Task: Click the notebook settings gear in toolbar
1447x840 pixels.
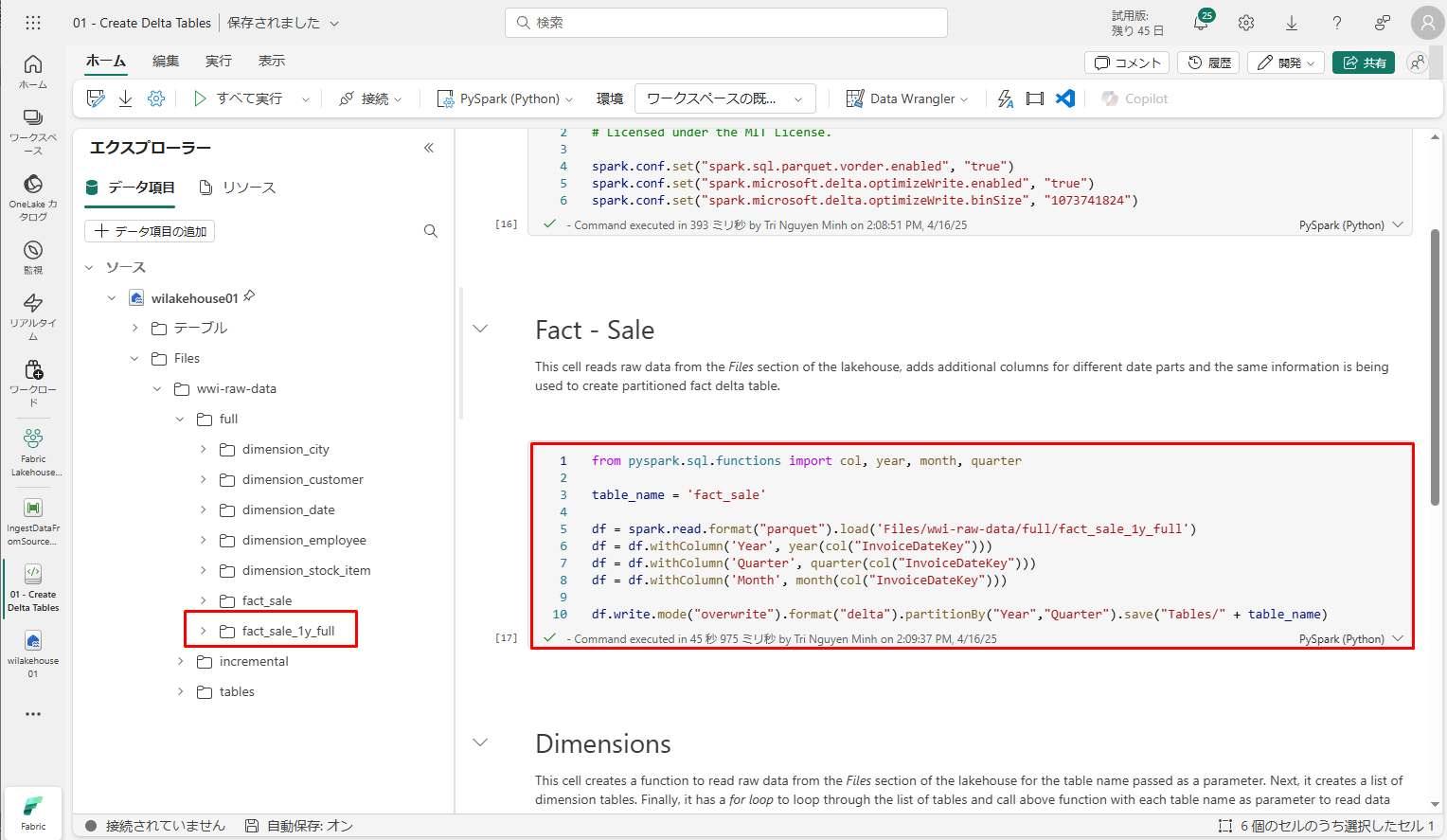Action: (156, 98)
